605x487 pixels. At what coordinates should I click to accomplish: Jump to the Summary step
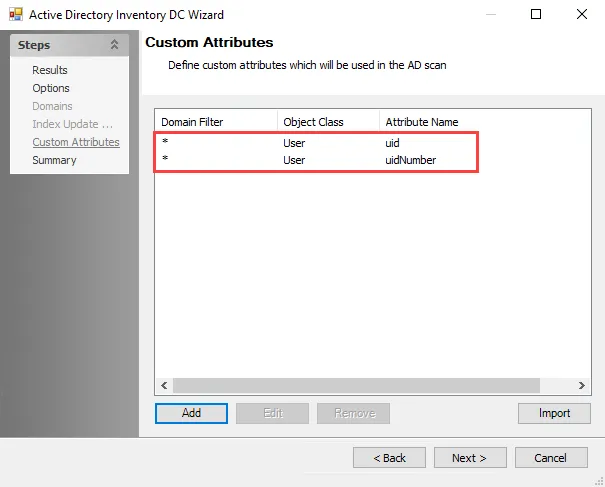coord(54,160)
